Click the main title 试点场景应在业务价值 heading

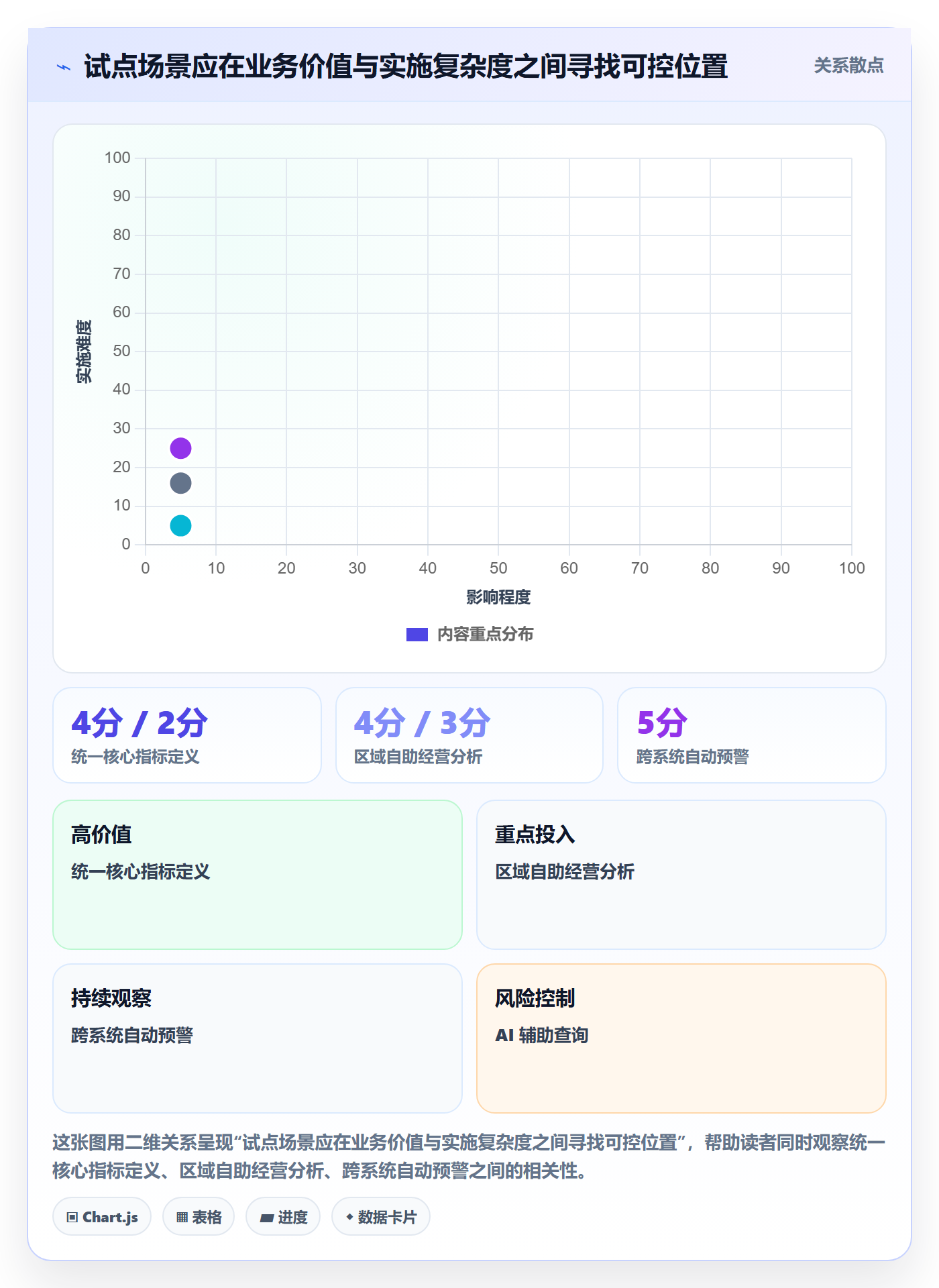coord(406,66)
